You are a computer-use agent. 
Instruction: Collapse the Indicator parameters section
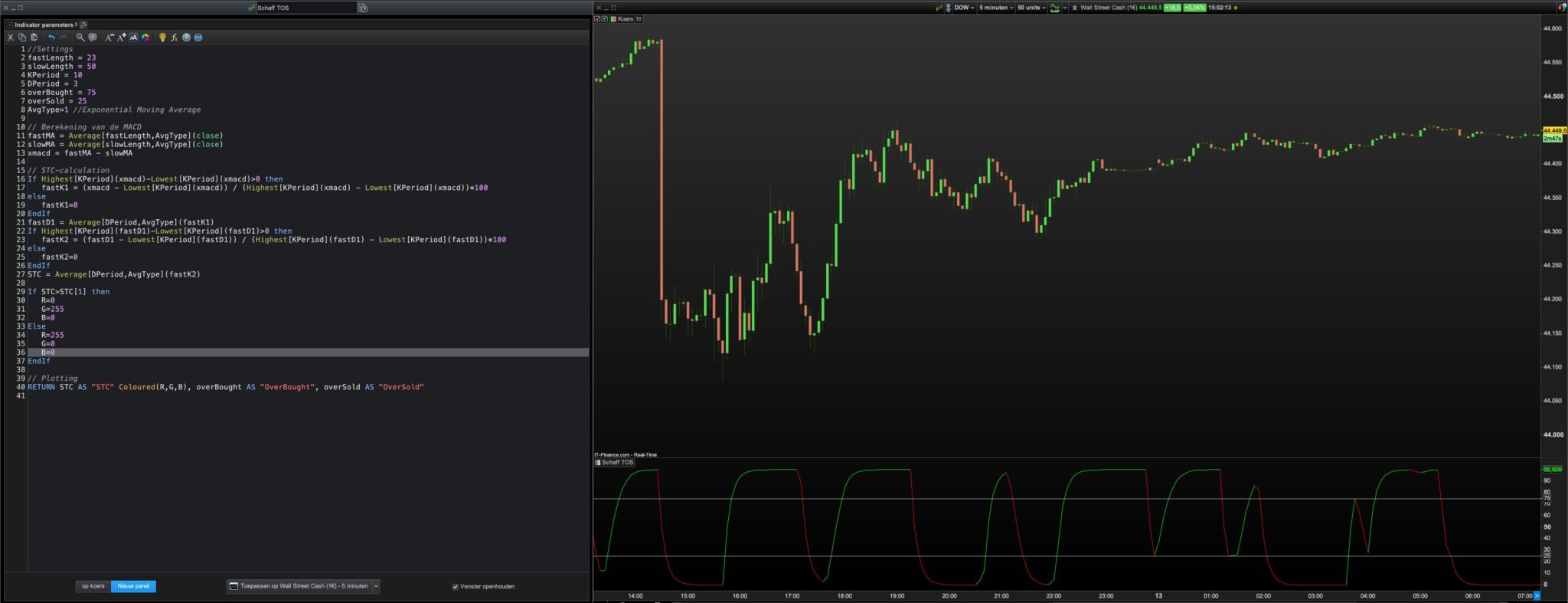(10, 25)
